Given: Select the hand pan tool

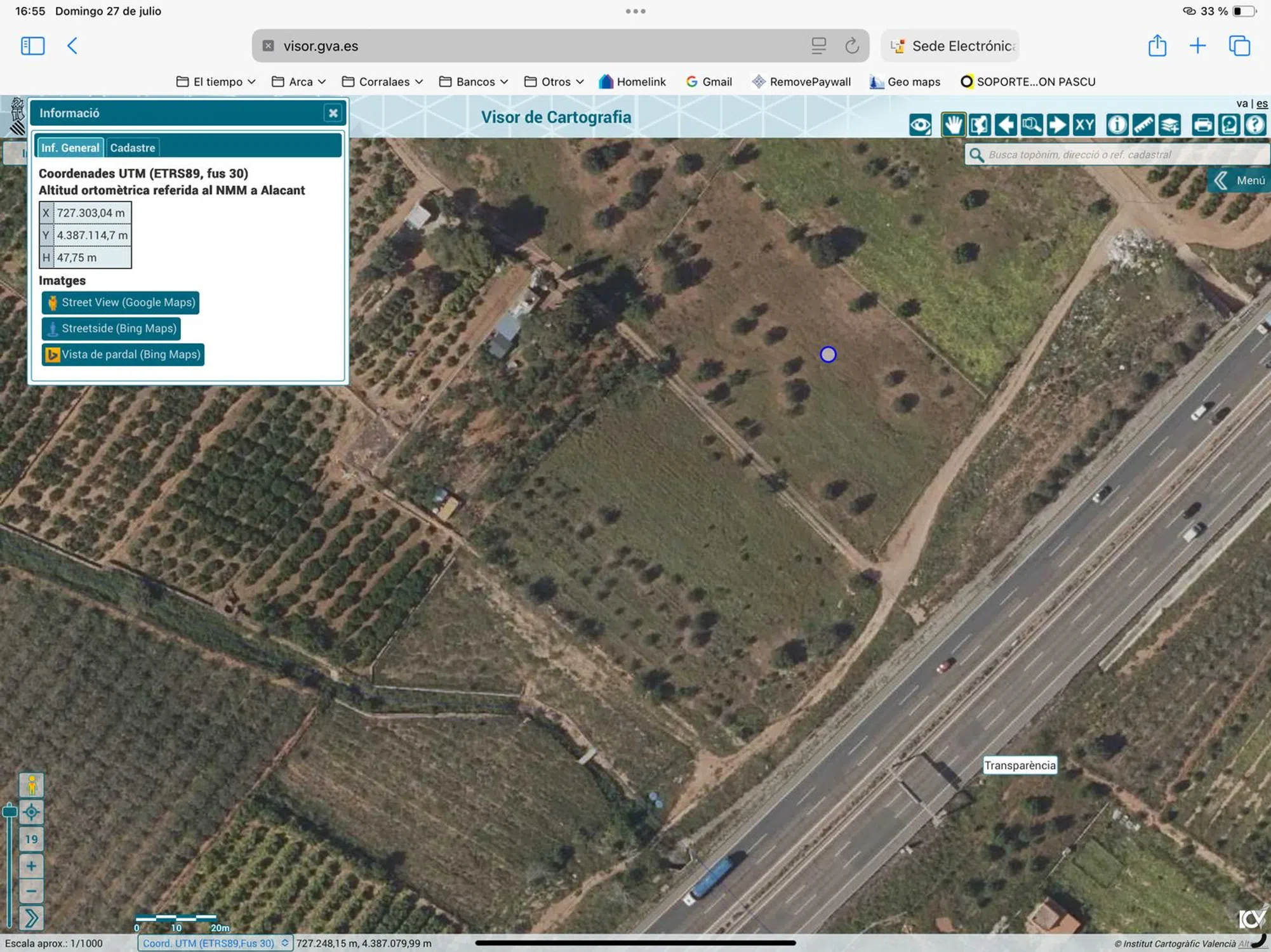Looking at the screenshot, I should (x=952, y=125).
